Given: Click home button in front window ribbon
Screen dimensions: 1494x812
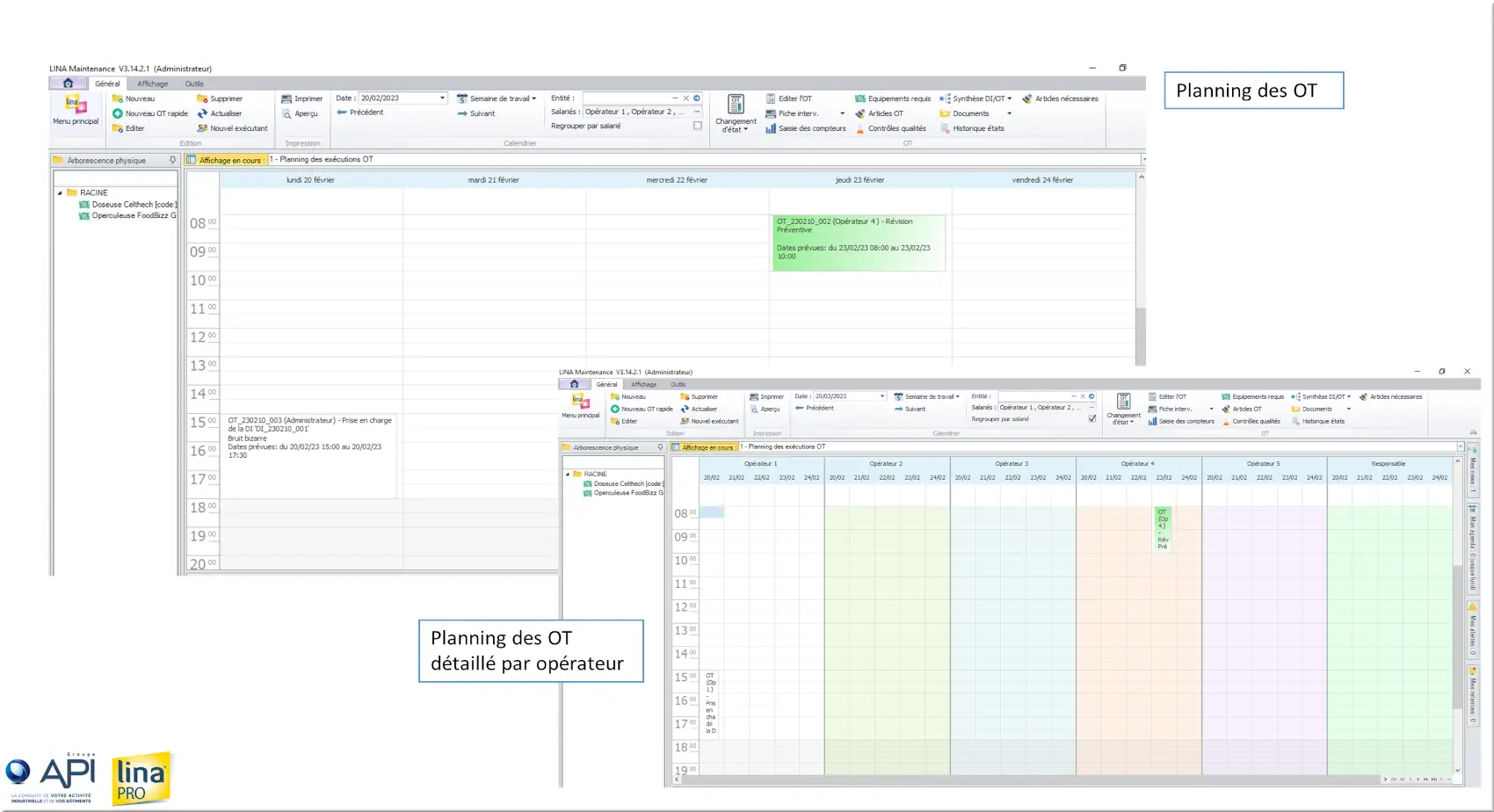Looking at the screenshot, I should pos(574,384).
